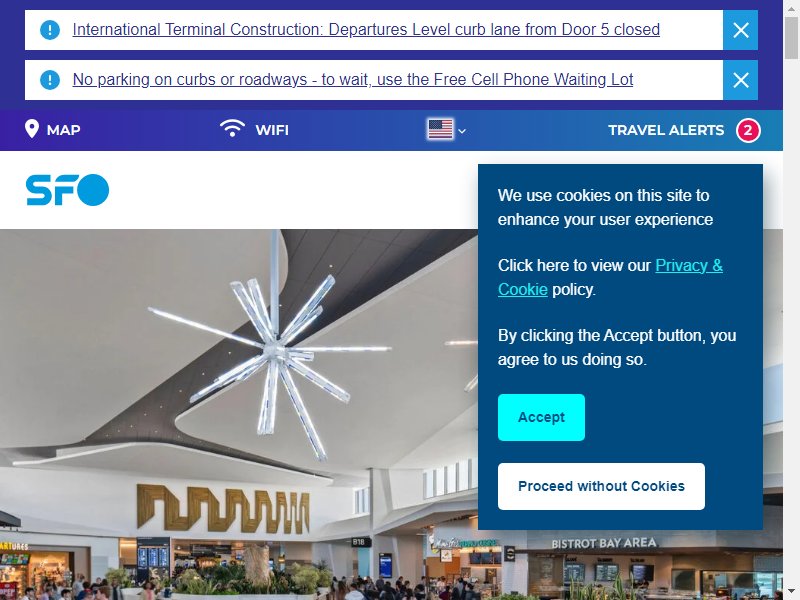Click the SFO logo

tap(67, 190)
